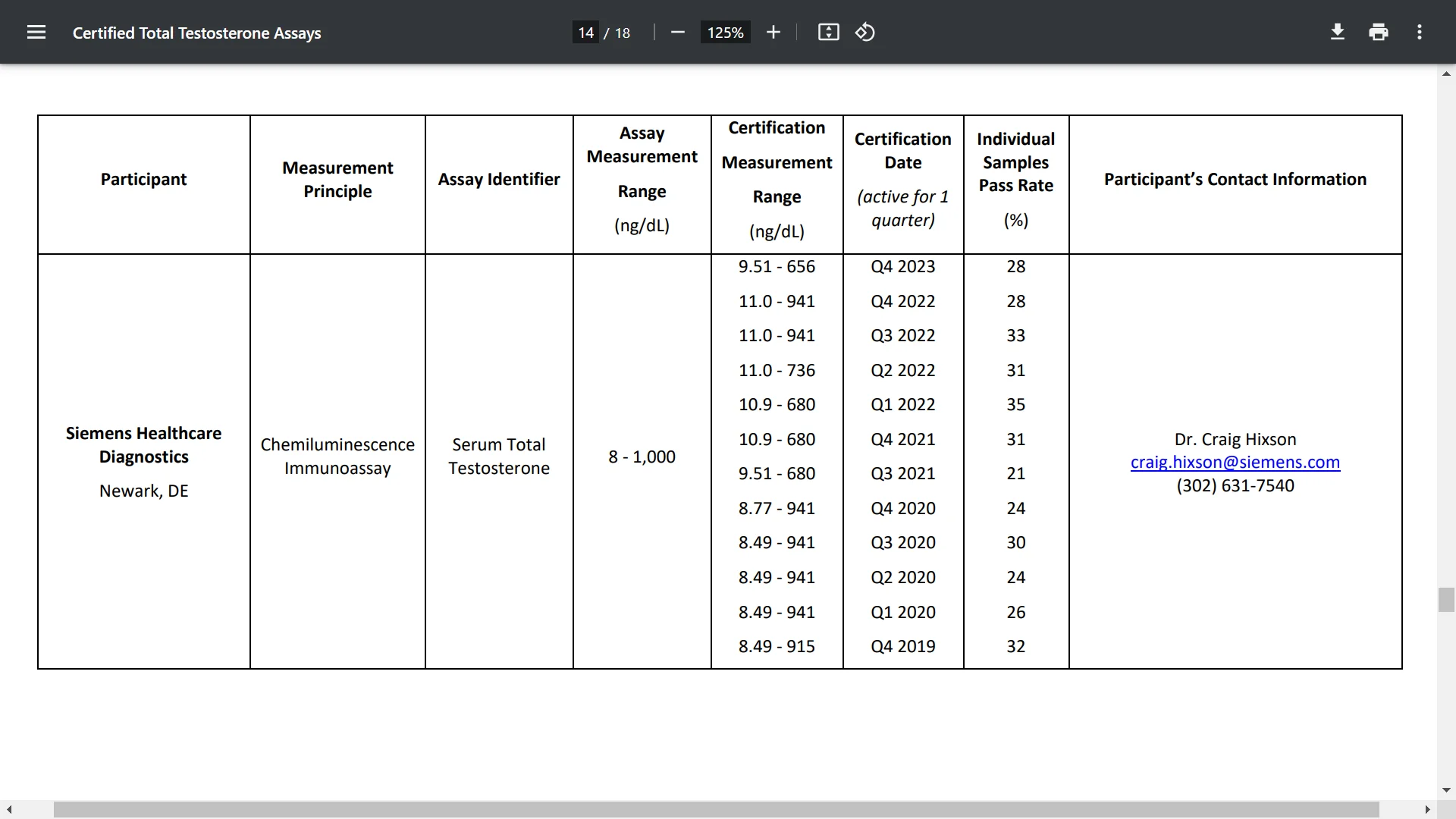Click the Newark, DE text

click(x=143, y=491)
